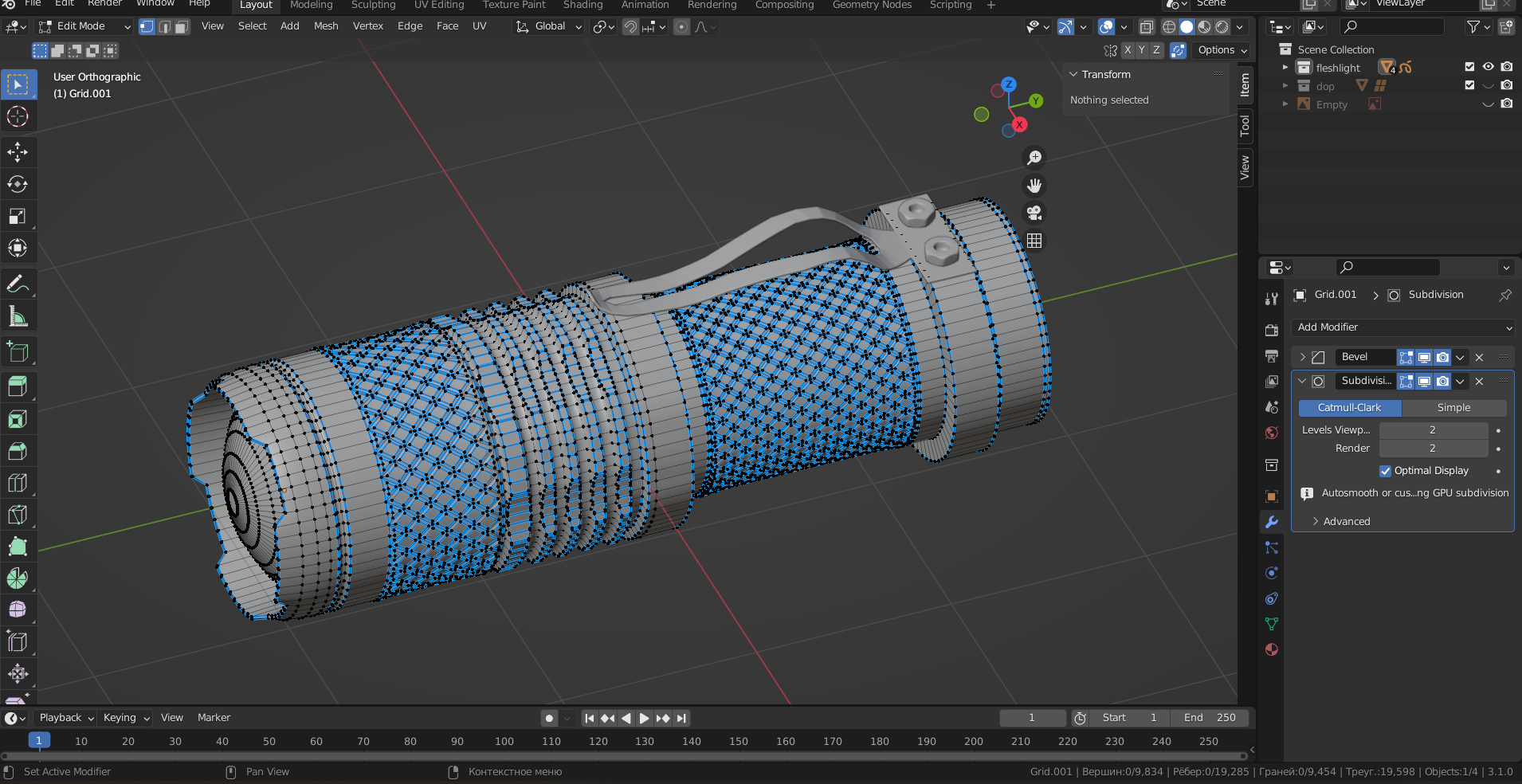The height and width of the screenshot is (784, 1522).
Task: Select the Measure tool
Action: (x=18, y=316)
